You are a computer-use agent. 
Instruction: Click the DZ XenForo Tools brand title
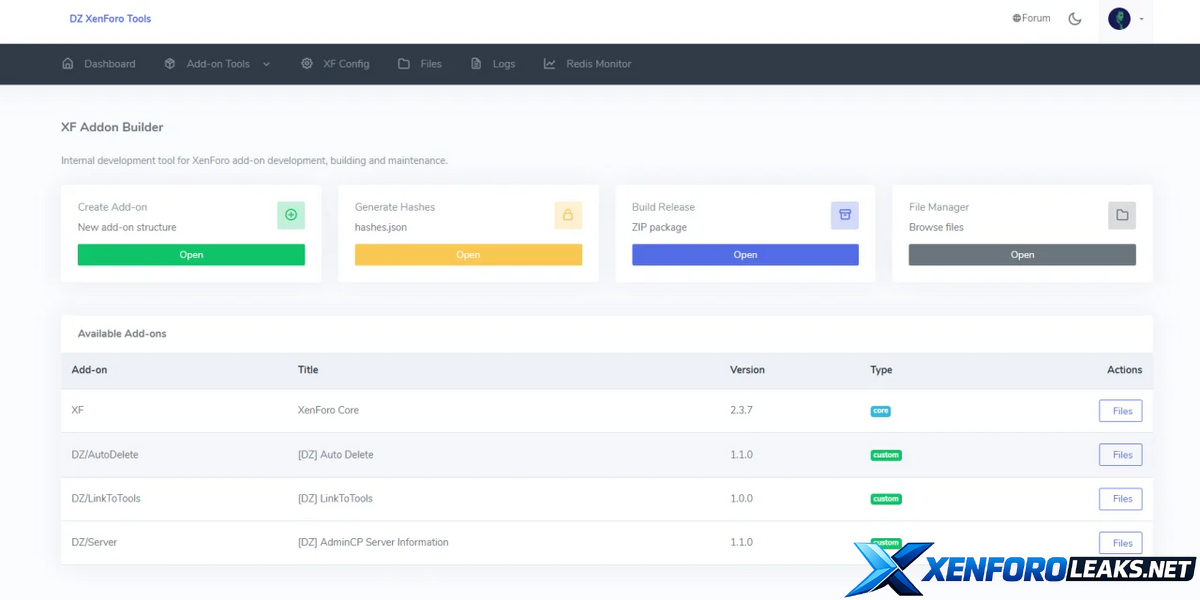pyautogui.click(x=110, y=19)
